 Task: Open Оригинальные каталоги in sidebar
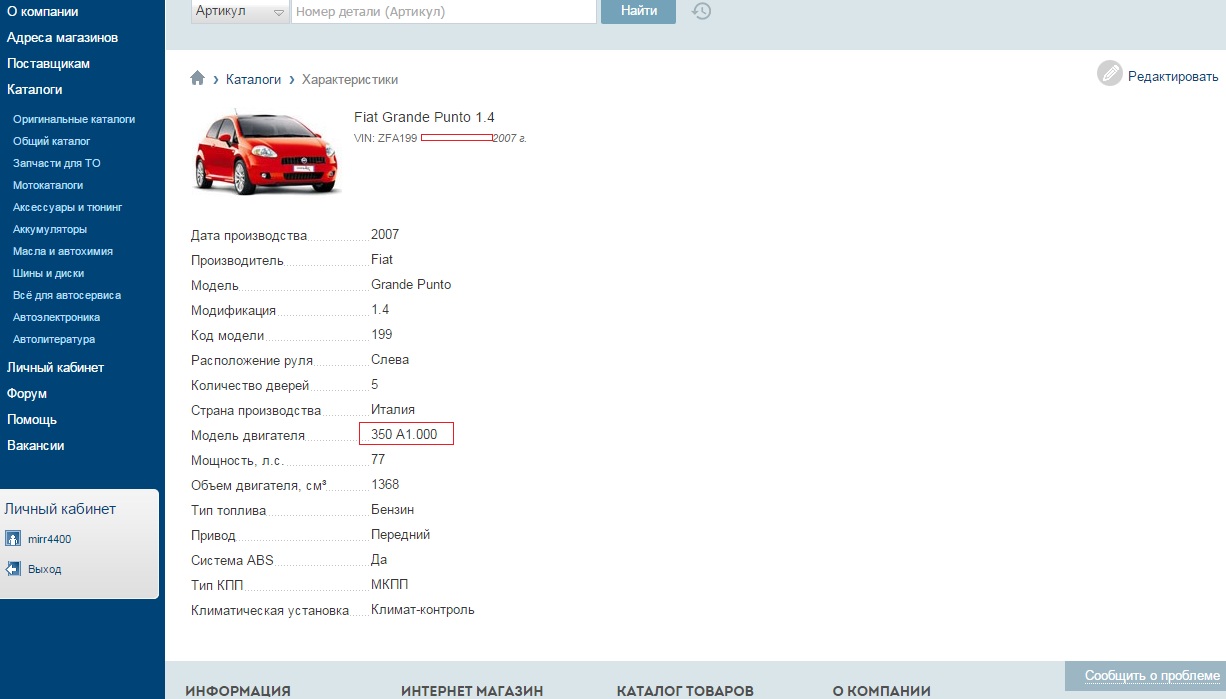click(x=74, y=119)
